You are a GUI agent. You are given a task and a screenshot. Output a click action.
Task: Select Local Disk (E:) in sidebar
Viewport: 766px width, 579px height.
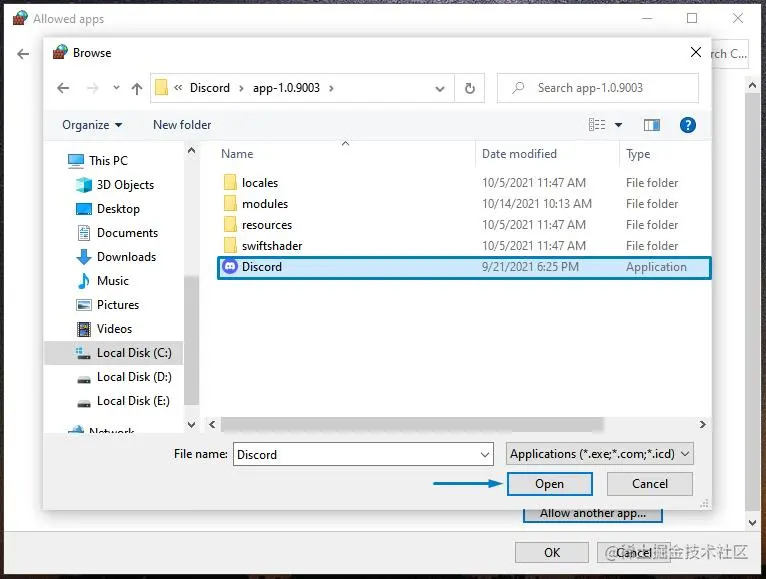(x=123, y=401)
